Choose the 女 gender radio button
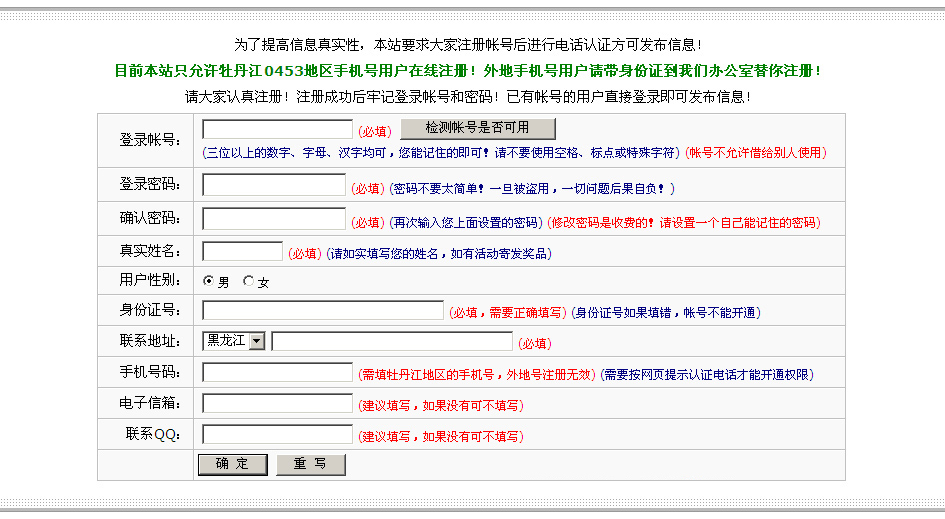Screen dimensions: 945x519 [x=249, y=281]
